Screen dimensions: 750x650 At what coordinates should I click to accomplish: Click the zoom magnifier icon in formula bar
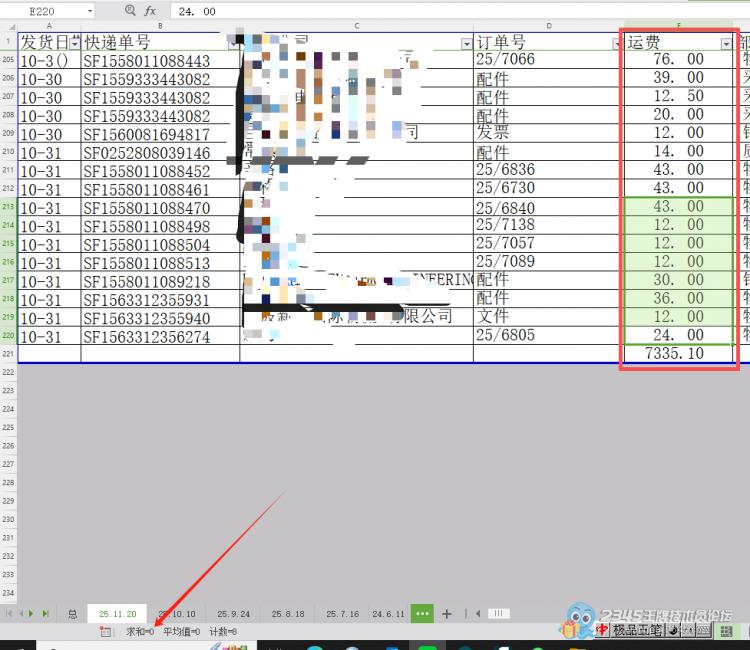pos(130,10)
